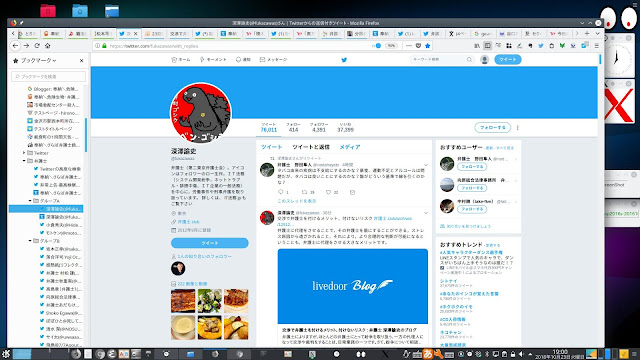This screenshot has width=640, height=360.
Task: Collapse the グループA folder
Action: 30,201
